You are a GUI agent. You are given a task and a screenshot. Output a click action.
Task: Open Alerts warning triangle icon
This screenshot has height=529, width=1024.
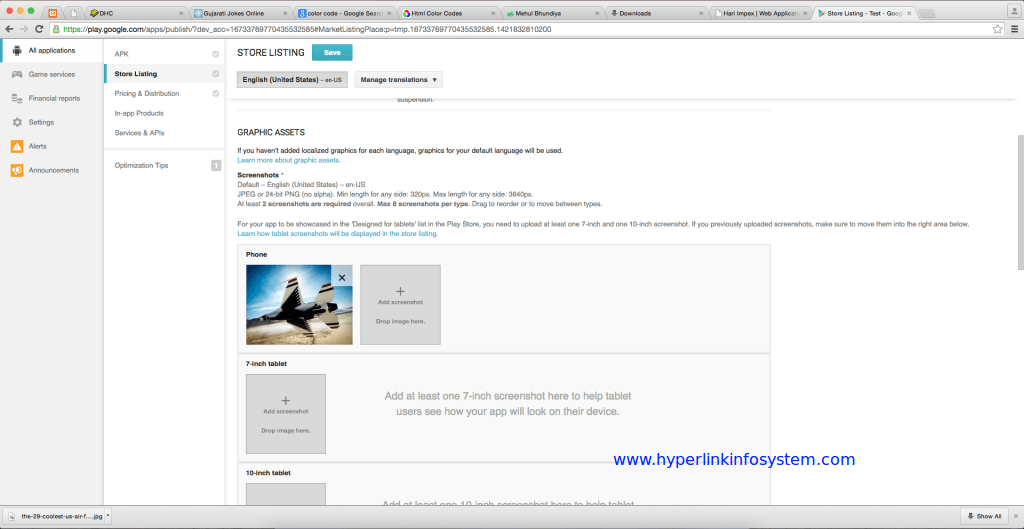(x=17, y=146)
